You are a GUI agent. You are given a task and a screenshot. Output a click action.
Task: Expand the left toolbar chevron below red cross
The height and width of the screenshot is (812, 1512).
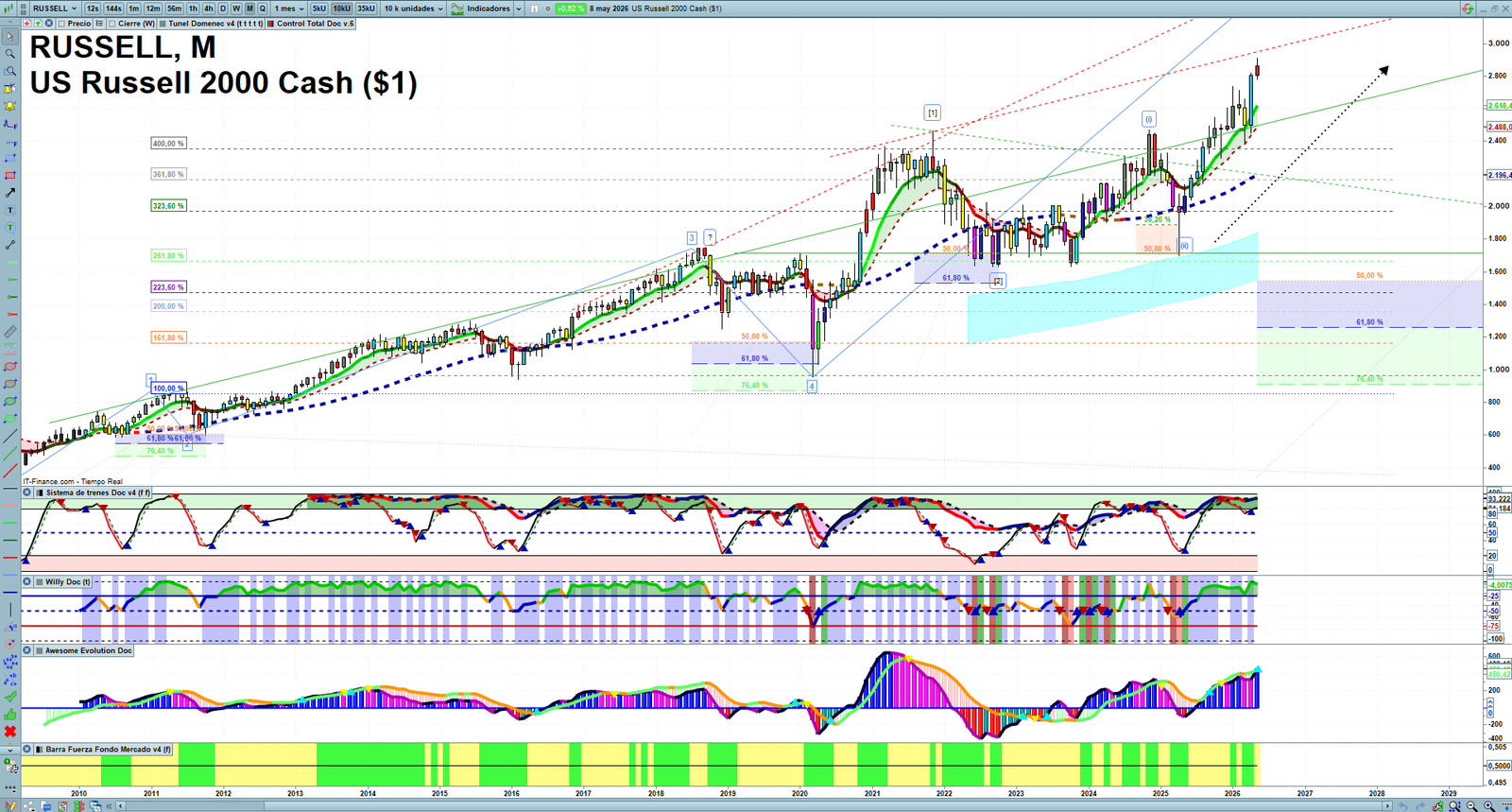(x=9, y=751)
